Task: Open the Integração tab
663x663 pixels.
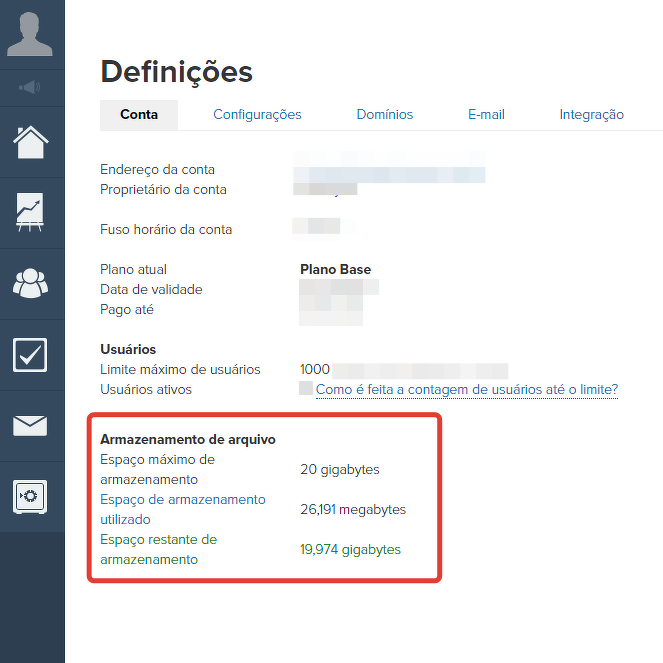Action: click(591, 115)
